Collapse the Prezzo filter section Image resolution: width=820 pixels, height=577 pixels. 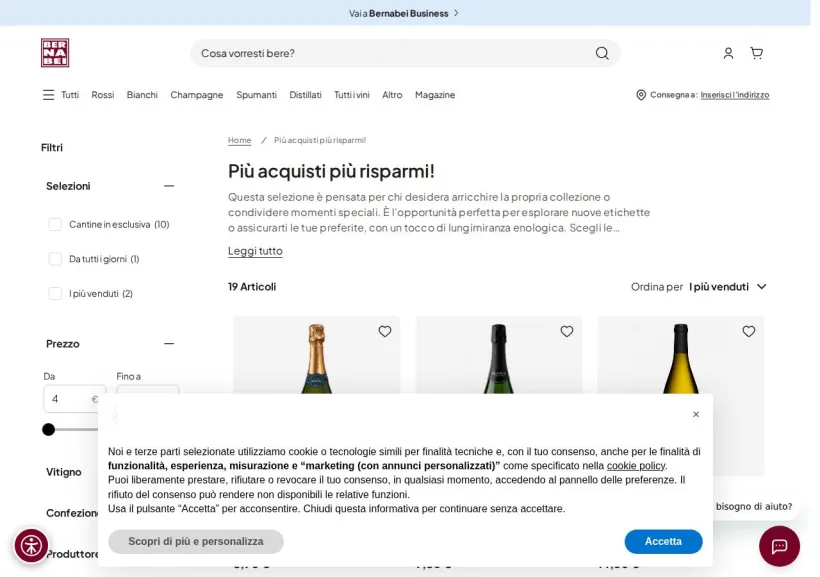pos(168,344)
